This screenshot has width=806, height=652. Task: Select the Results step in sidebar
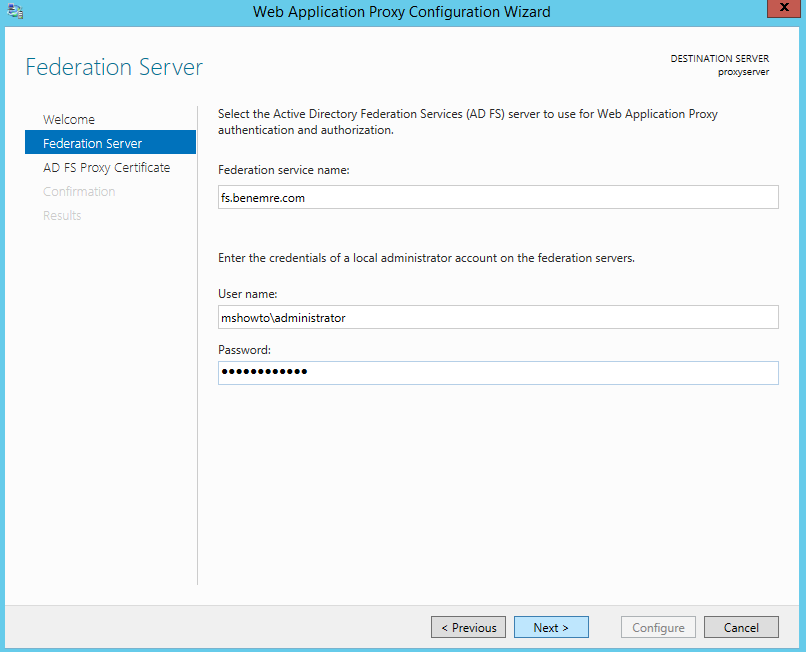pyautogui.click(x=62, y=215)
